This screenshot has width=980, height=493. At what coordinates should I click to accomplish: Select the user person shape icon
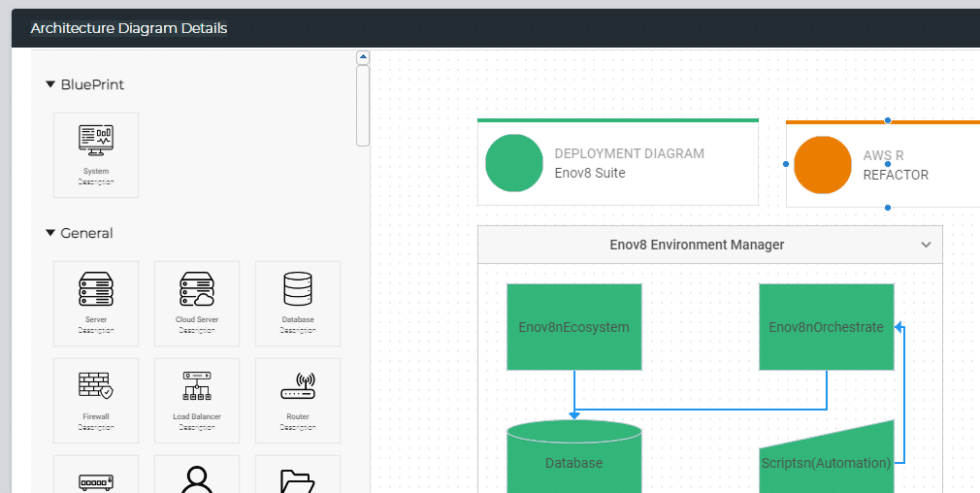tap(196, 478)
